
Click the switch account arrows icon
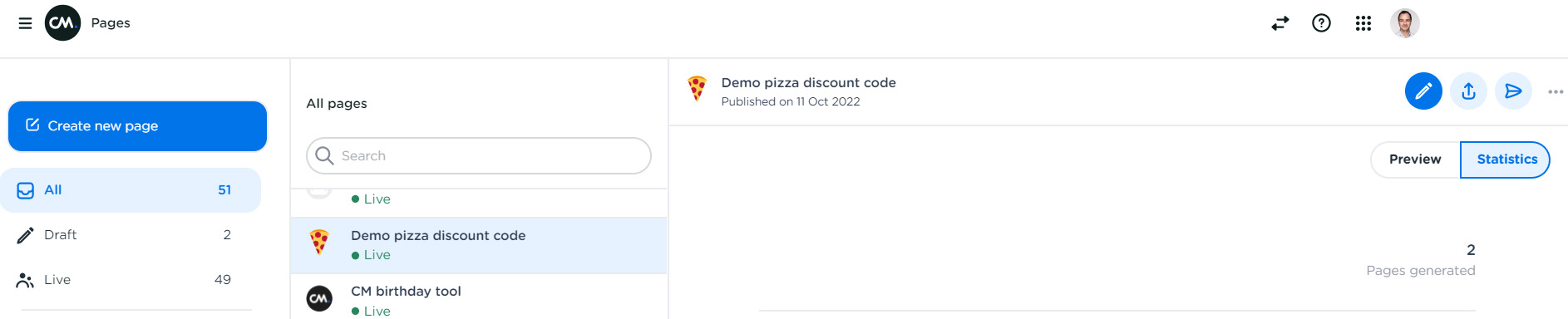pyautogui.click(x=1280, y=23)
